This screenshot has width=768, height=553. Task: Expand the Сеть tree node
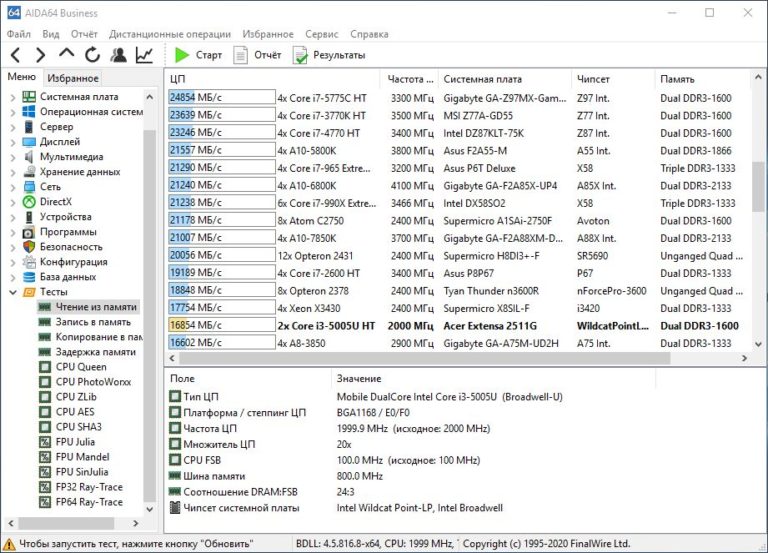pyautogui.click(x=13, y=187)
